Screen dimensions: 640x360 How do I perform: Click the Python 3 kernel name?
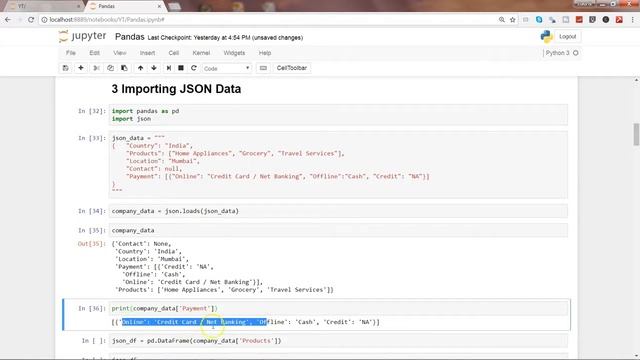[x=557, y=53]
